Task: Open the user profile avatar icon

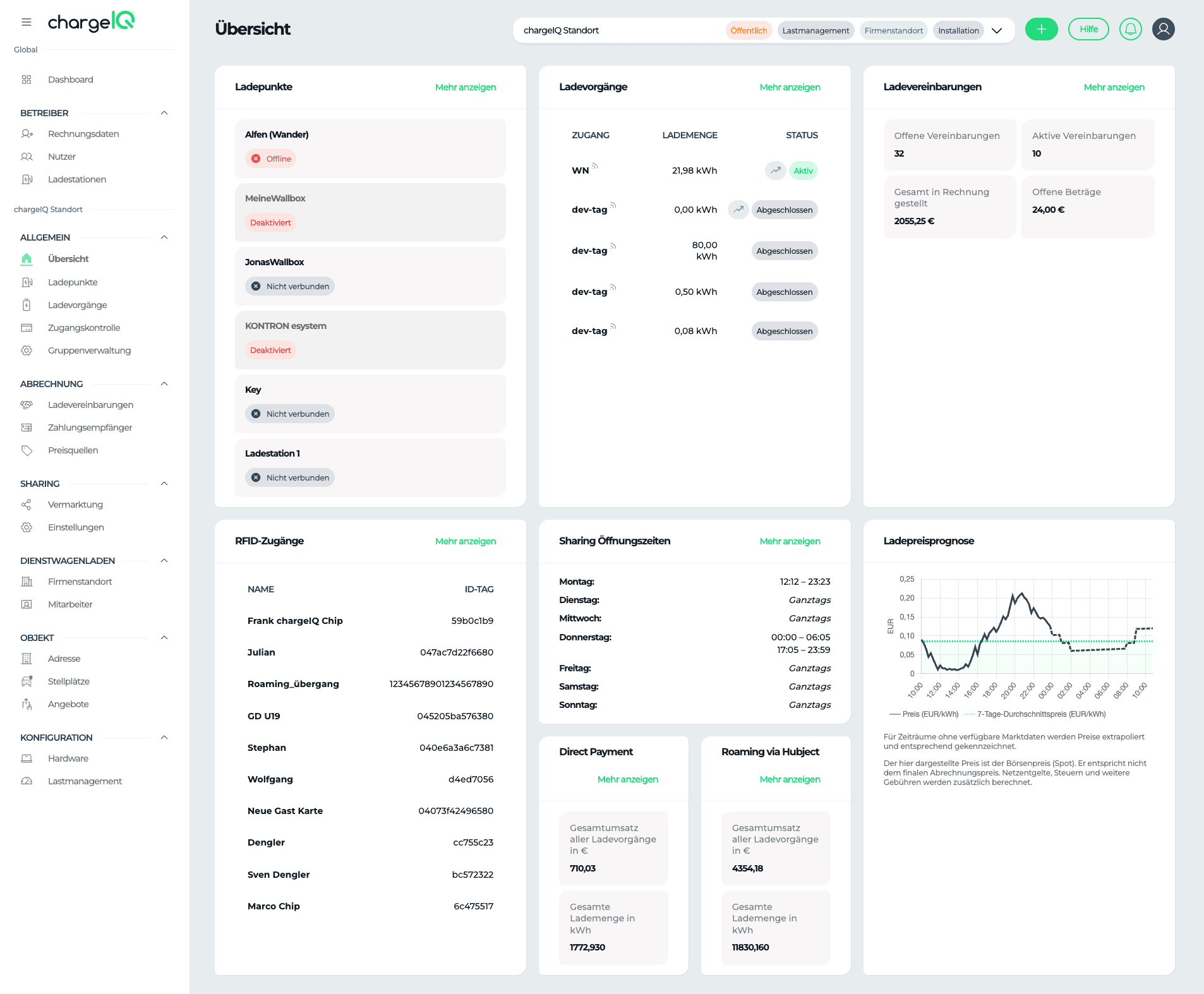Action: [x=1163, y=29]
